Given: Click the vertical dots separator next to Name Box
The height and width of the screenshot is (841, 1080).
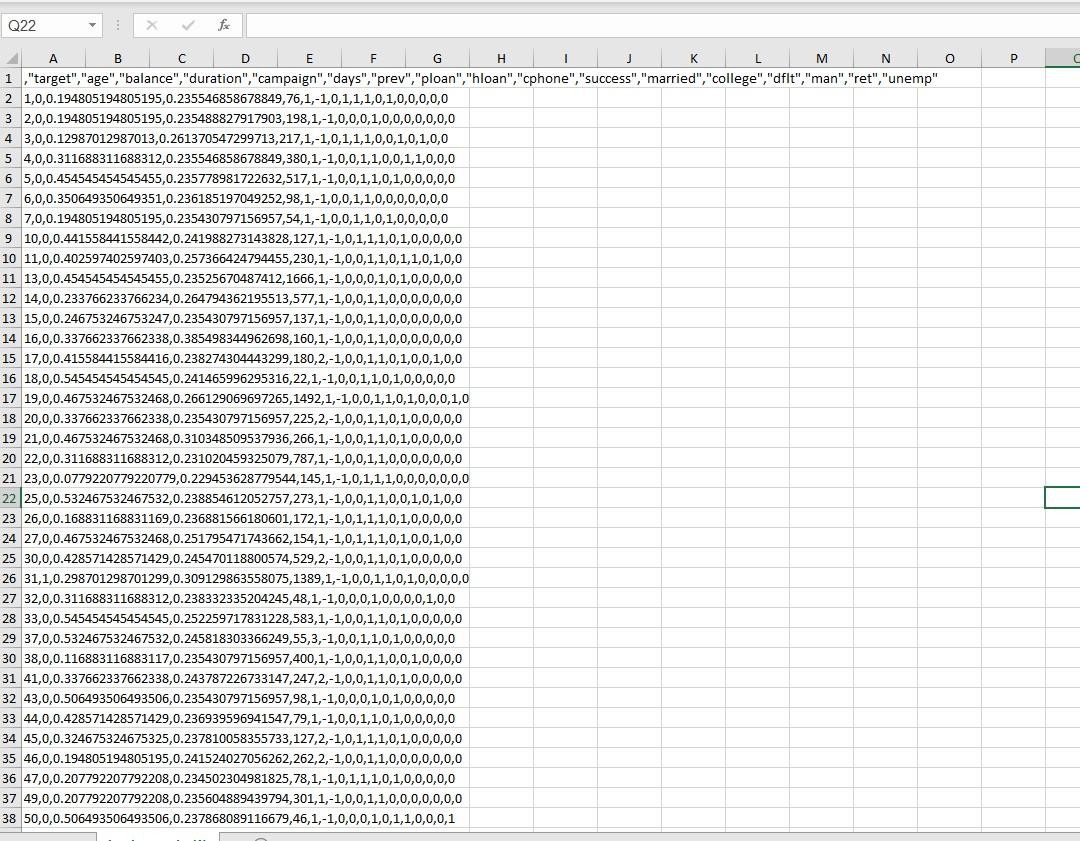Looking at the screenshot, I should tap(117, 25).
